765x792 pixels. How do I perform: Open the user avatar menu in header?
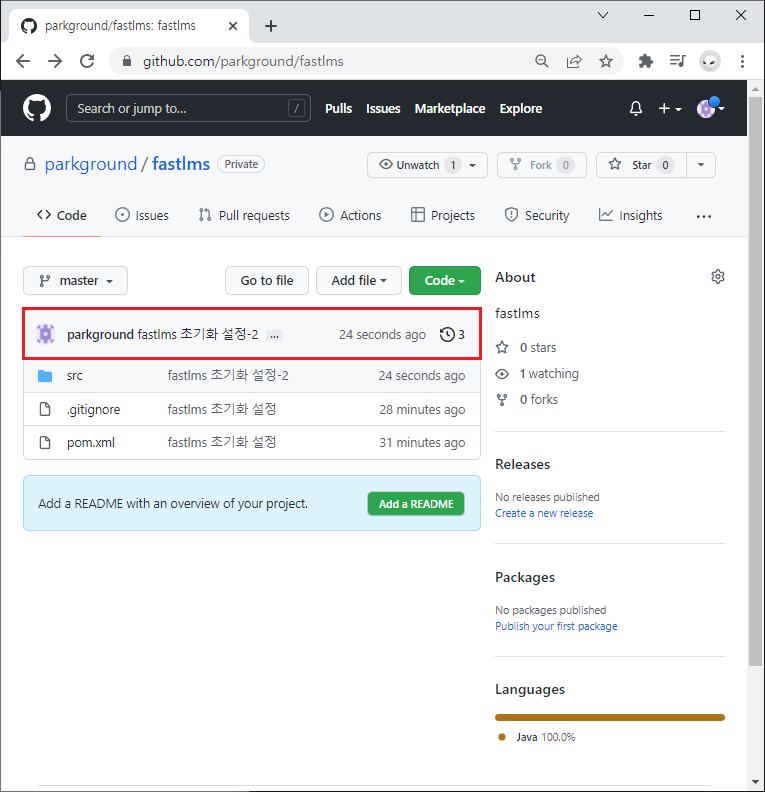pyautogui.click(x=710, y=108)
